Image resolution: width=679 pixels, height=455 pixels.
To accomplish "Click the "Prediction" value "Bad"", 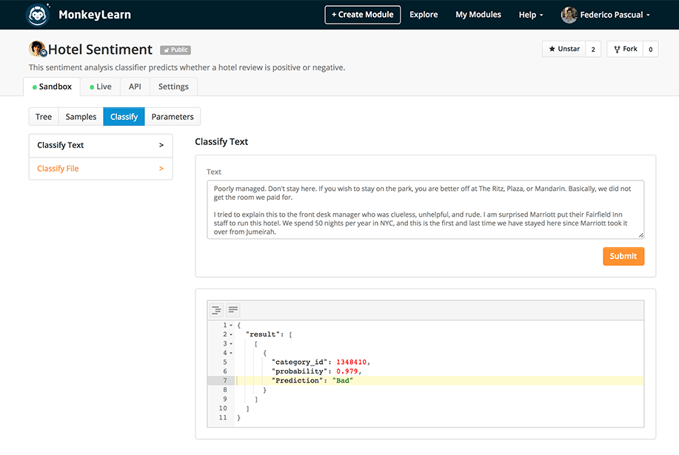I will [x=343, y=381].
